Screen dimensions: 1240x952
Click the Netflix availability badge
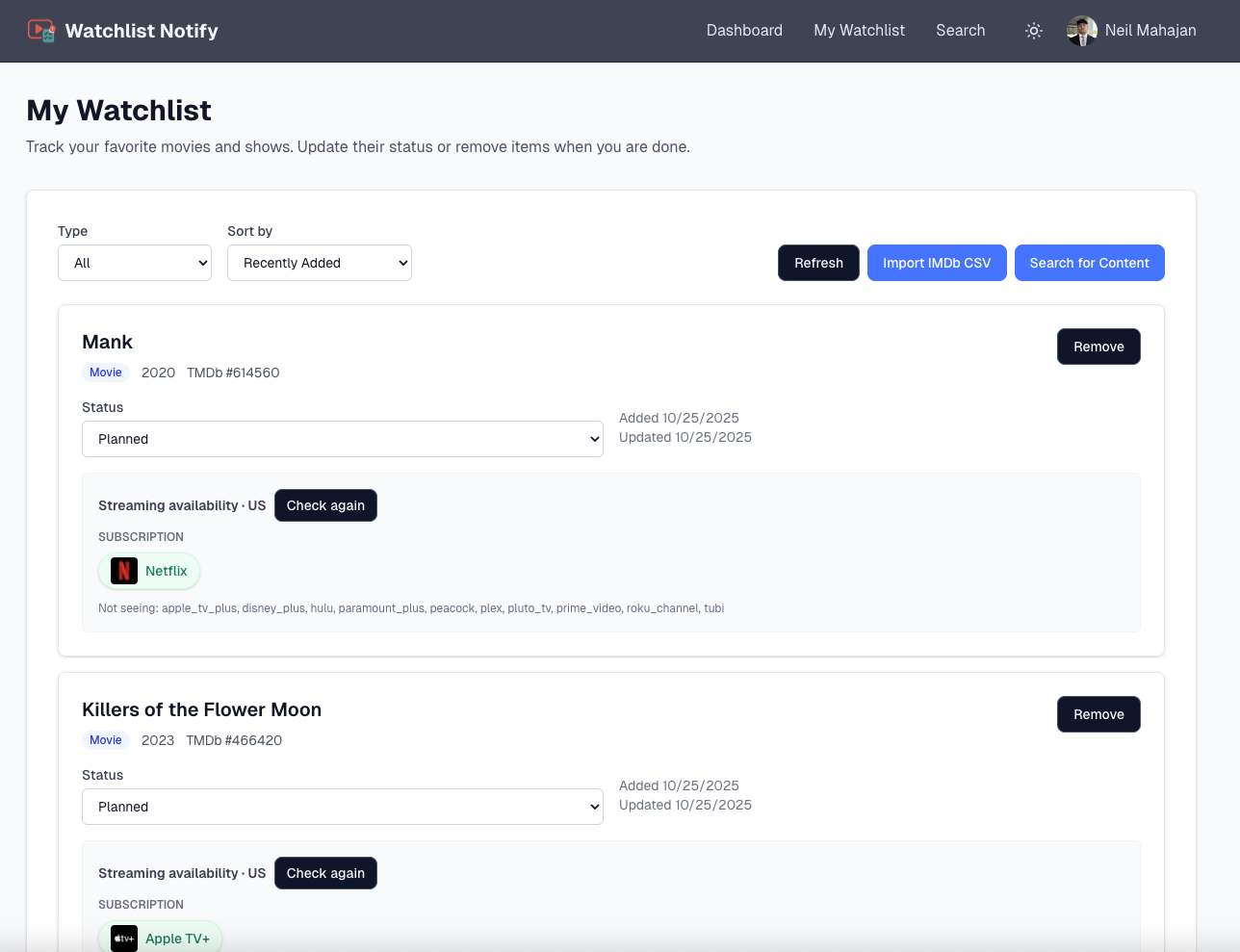pos(149,570)
